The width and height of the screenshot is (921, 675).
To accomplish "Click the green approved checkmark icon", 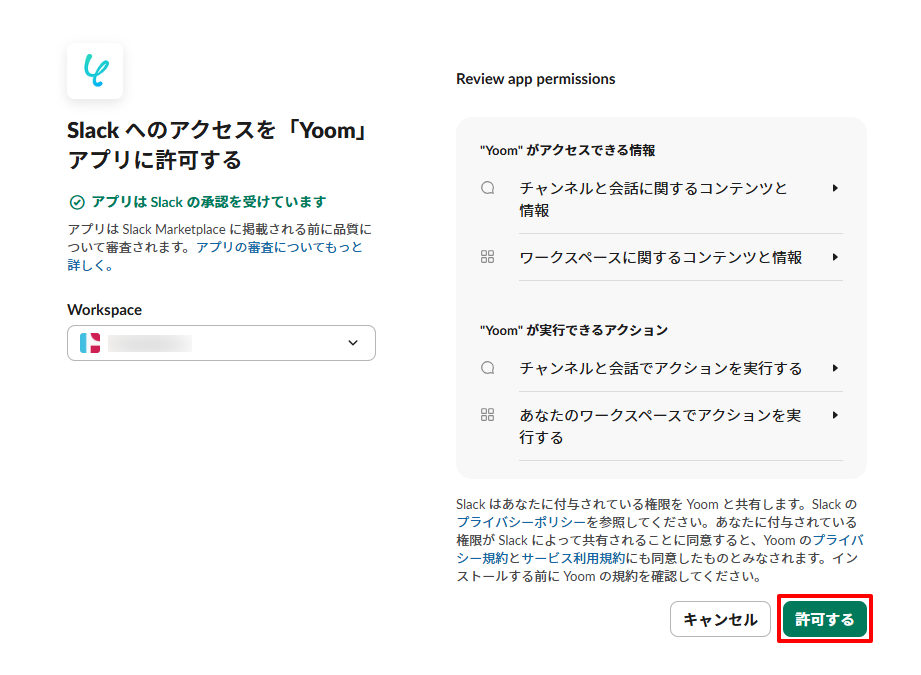I will point(77,203).
